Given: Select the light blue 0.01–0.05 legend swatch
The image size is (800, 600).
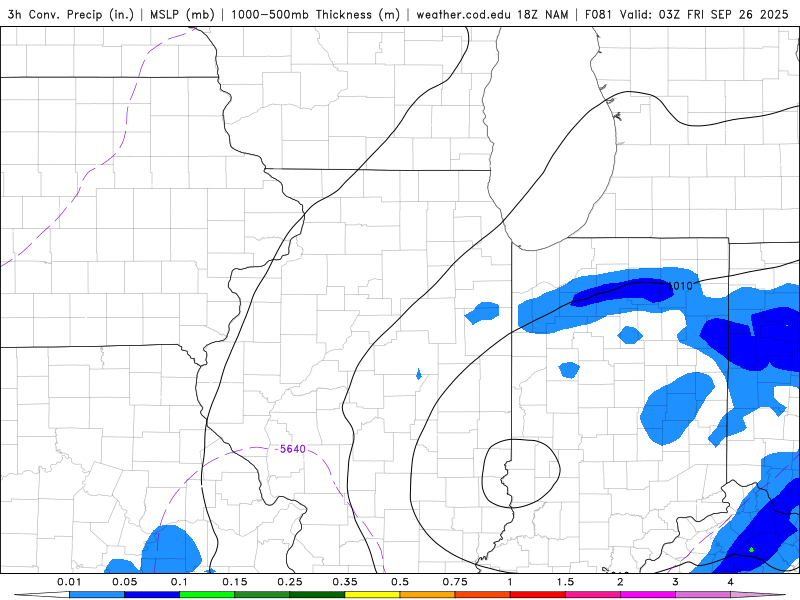Looking at the screenshot, I should pos(97,595).
